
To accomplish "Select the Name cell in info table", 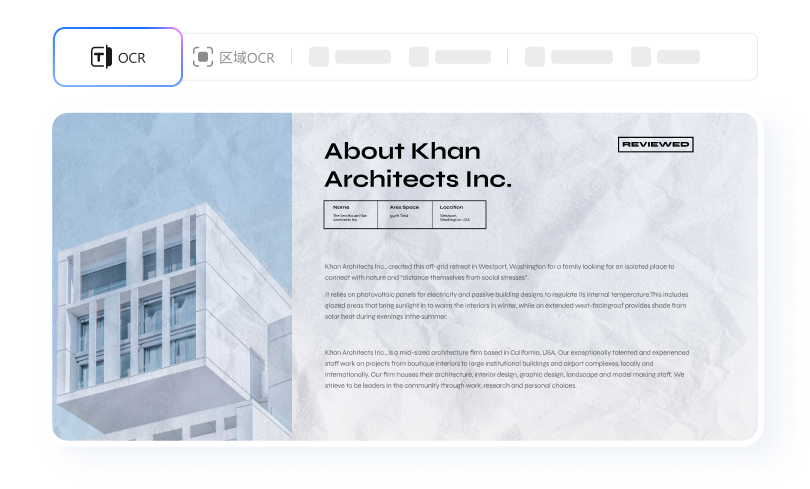I will (350, 214).
